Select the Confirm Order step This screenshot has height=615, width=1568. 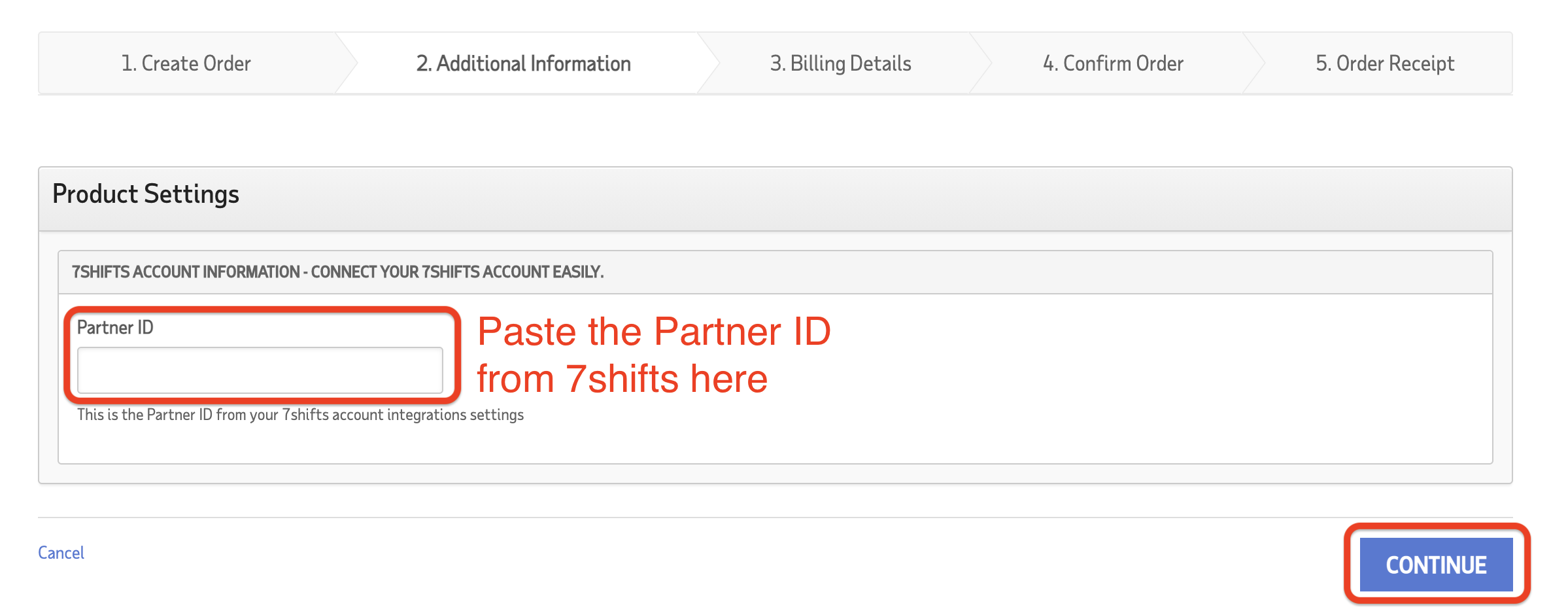click(1114, 63)
